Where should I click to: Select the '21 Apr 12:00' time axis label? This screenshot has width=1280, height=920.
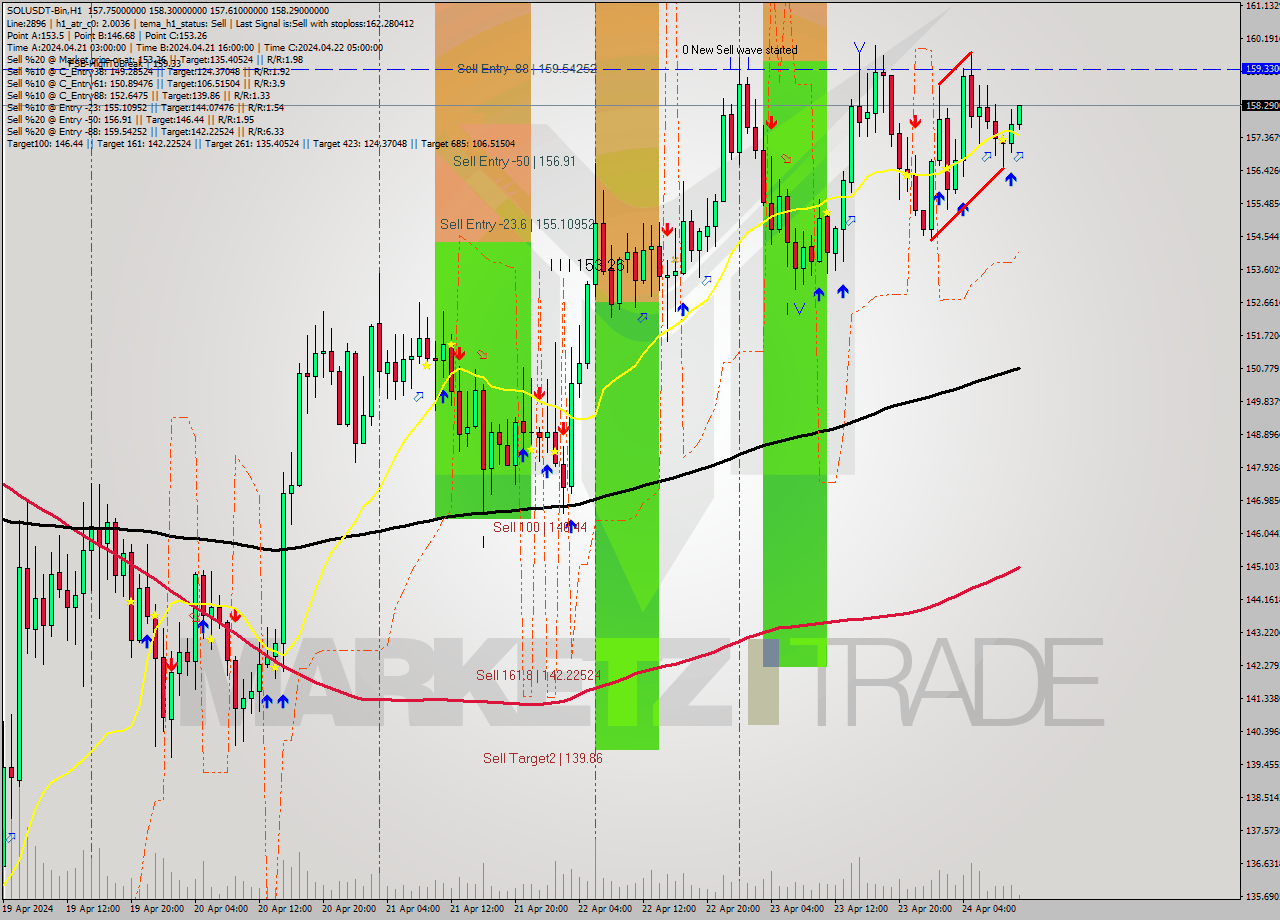pyautogui.click(x=477, y=909)
